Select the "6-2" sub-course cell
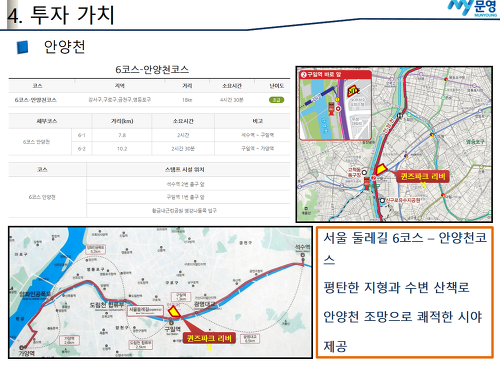500x369 pixels. coord(82,149)
